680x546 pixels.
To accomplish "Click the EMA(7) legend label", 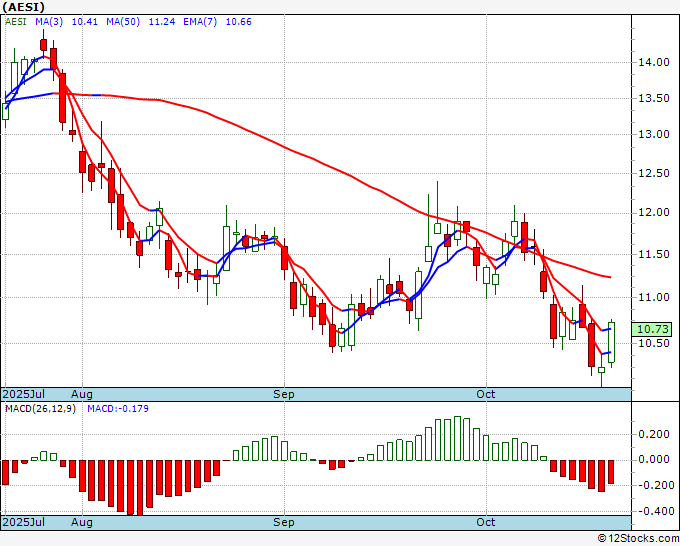I will pos(200,22).
